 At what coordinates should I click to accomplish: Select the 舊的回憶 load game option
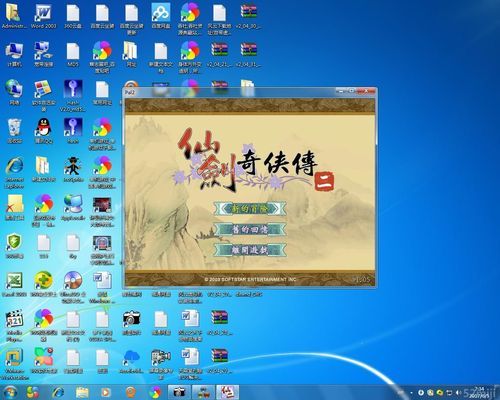pyautogui.click(x=250, y=229)
